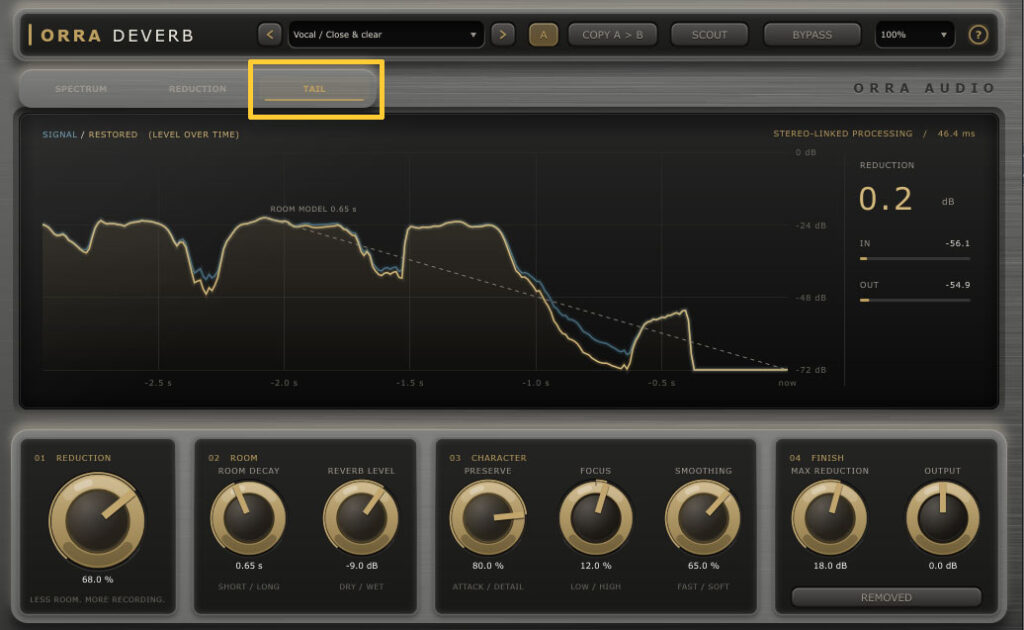The image size is (1024, 630).
Task: Click the Reverb Level knob
Action: coord(361,518)
